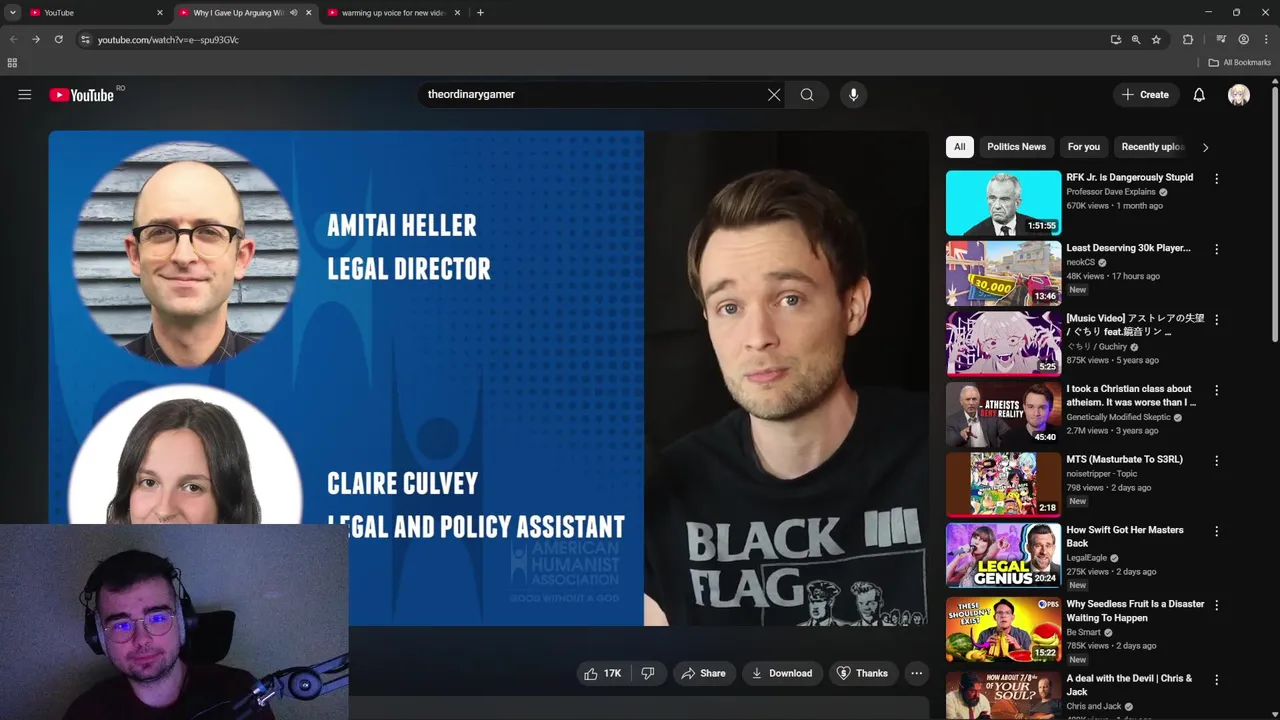The width and height of the screenshot is (1280, 720).
Task: Select the Politics News filter chip
Action: tap(1016, 147)
